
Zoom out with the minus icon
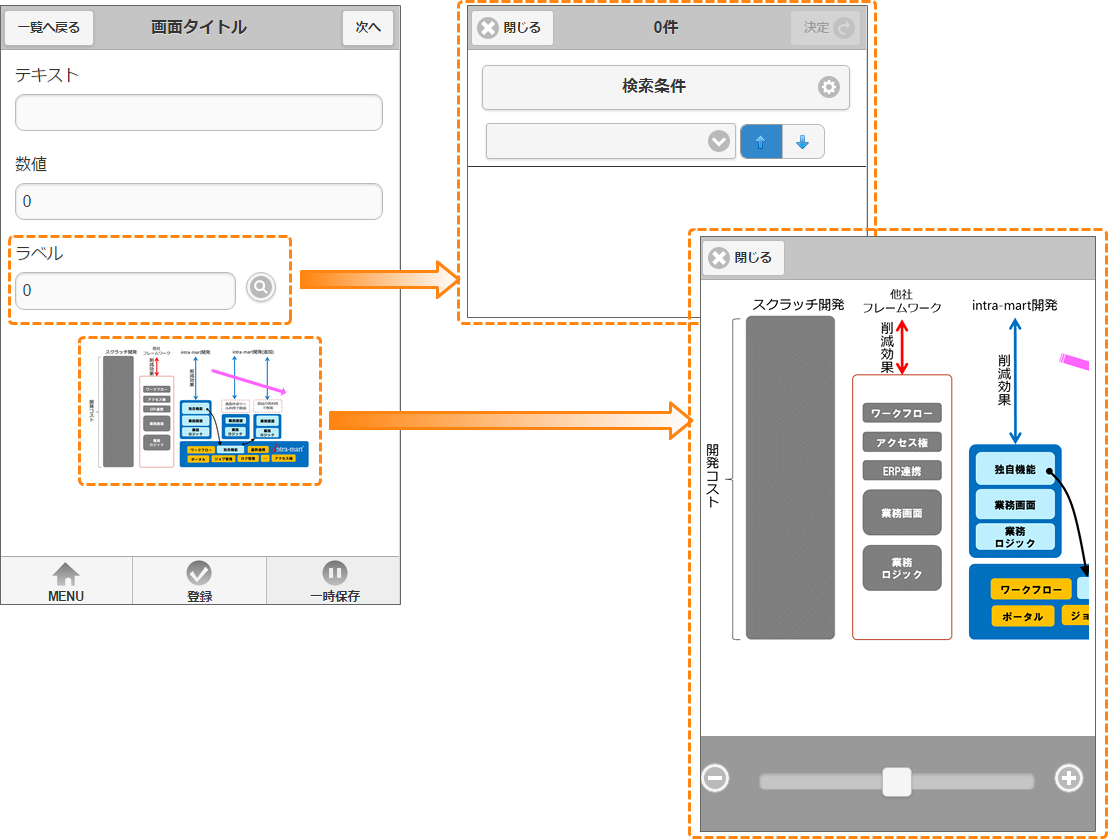715,778
